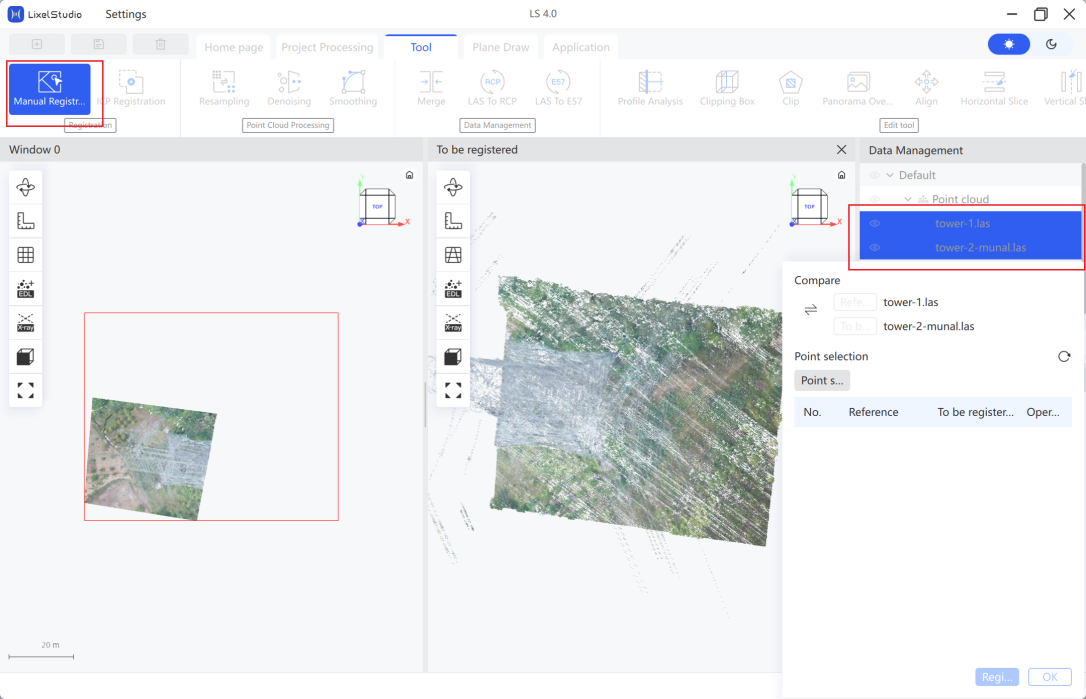Select the Manual Registration tool

(x=50, y=89)
